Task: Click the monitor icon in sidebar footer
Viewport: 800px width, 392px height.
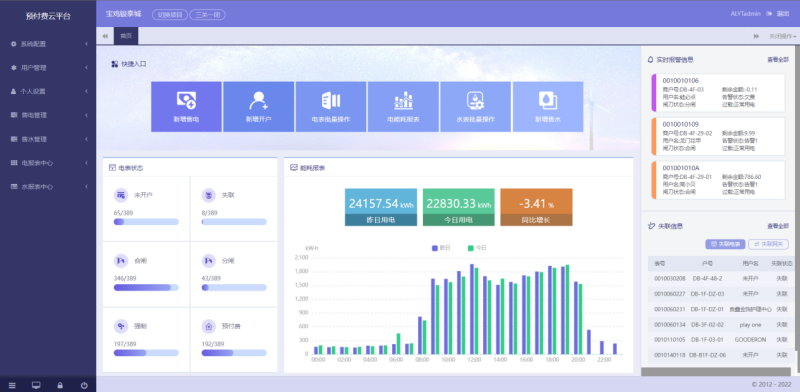Action: (x=36, y=385)
